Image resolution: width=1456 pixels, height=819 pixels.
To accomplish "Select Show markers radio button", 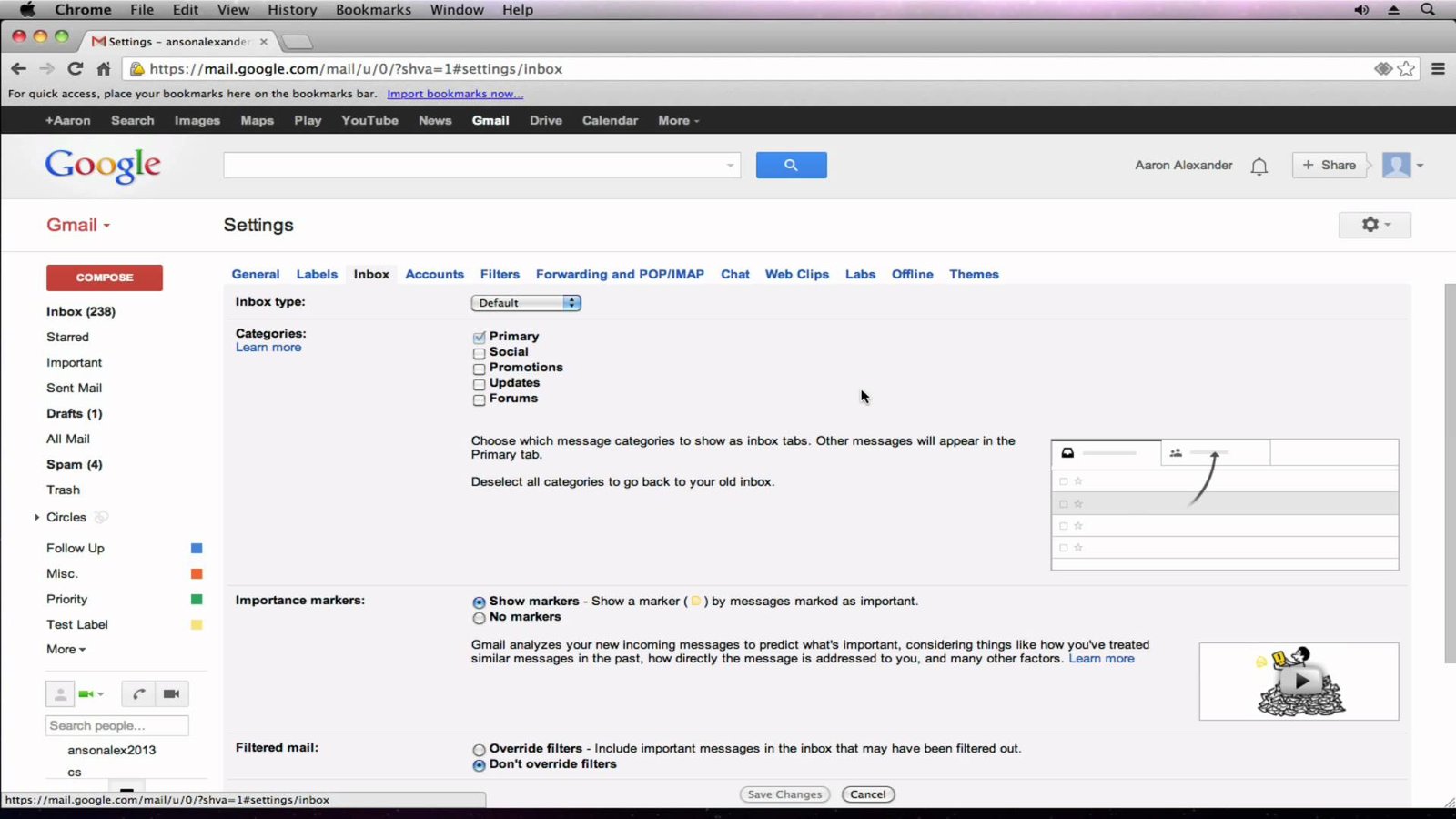I will click(x=479, y=602).
